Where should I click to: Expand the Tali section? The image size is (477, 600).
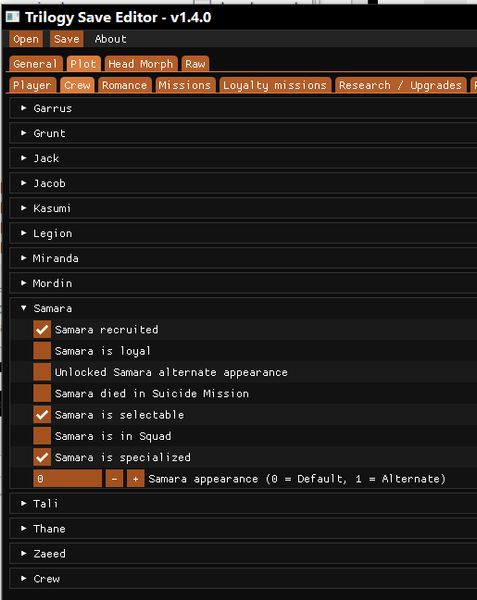(243, 504)
